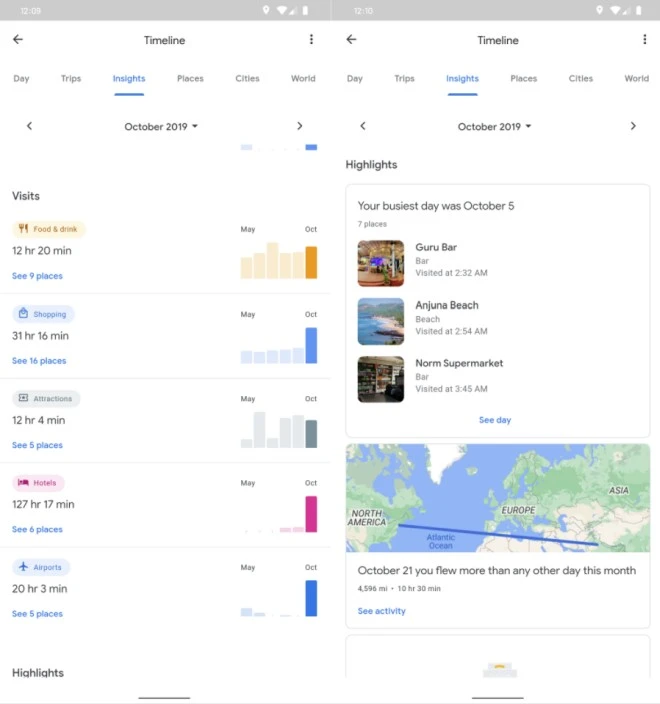660x704 pixels.
Task: Tap Airports October bar in chart
Action: [x=311, y=598]
